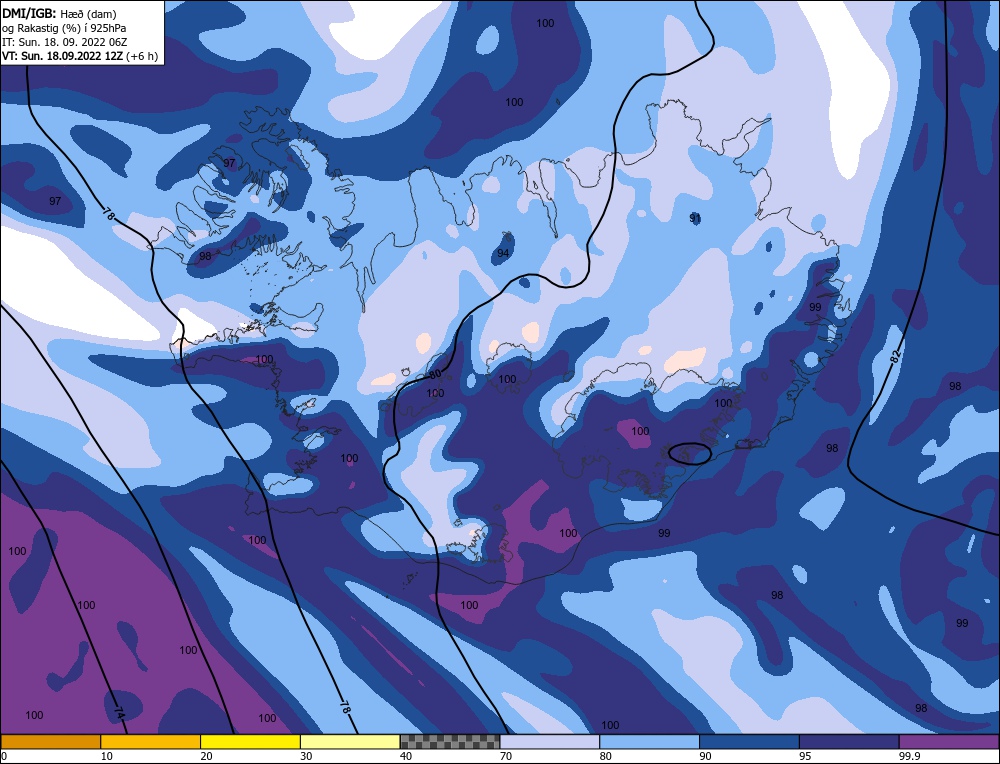Click the '94' humidity value label
The width and height of the screenshot is (1000, 764).
point(503,253)
